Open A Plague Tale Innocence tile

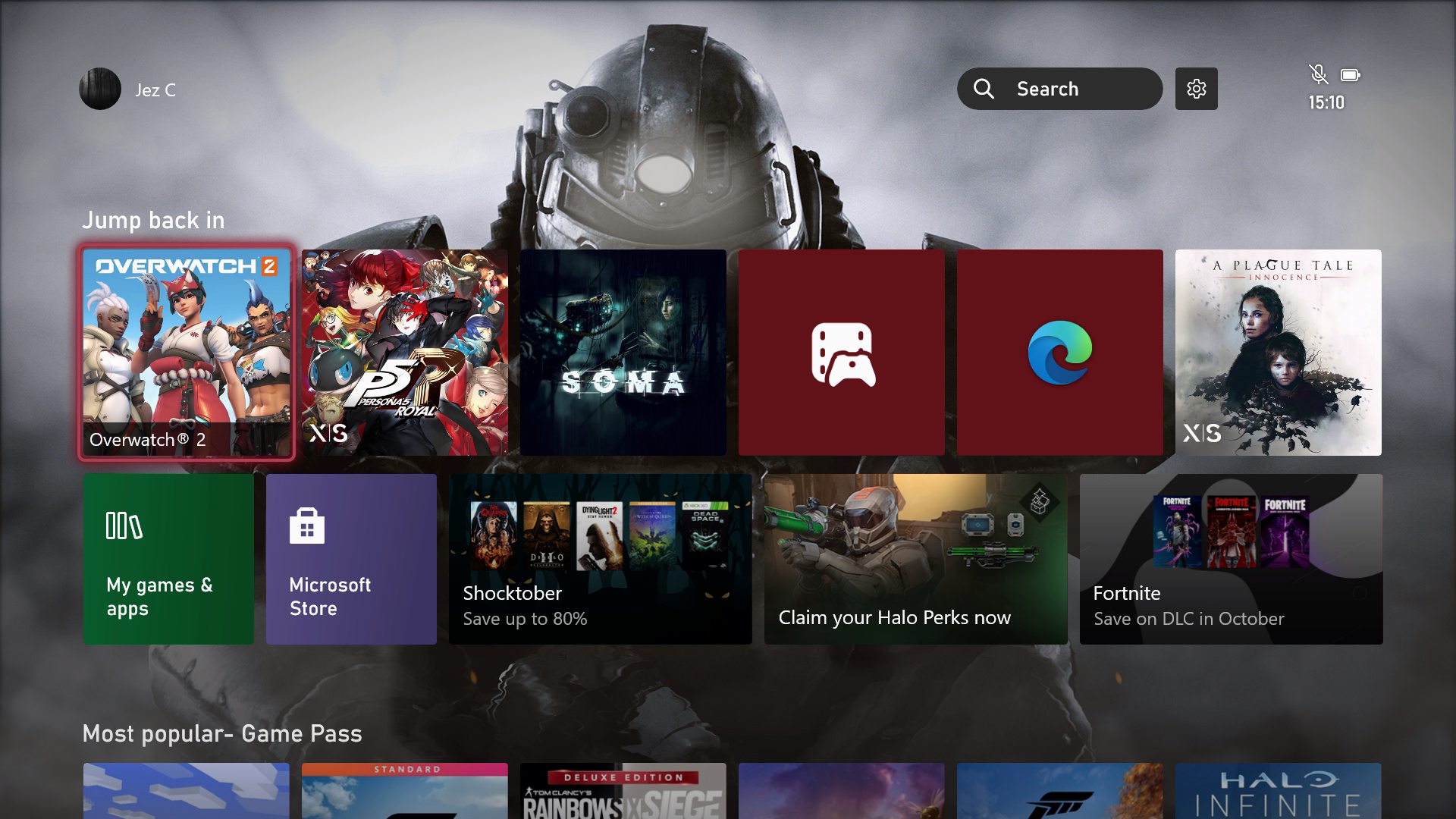coord(1278,353)
